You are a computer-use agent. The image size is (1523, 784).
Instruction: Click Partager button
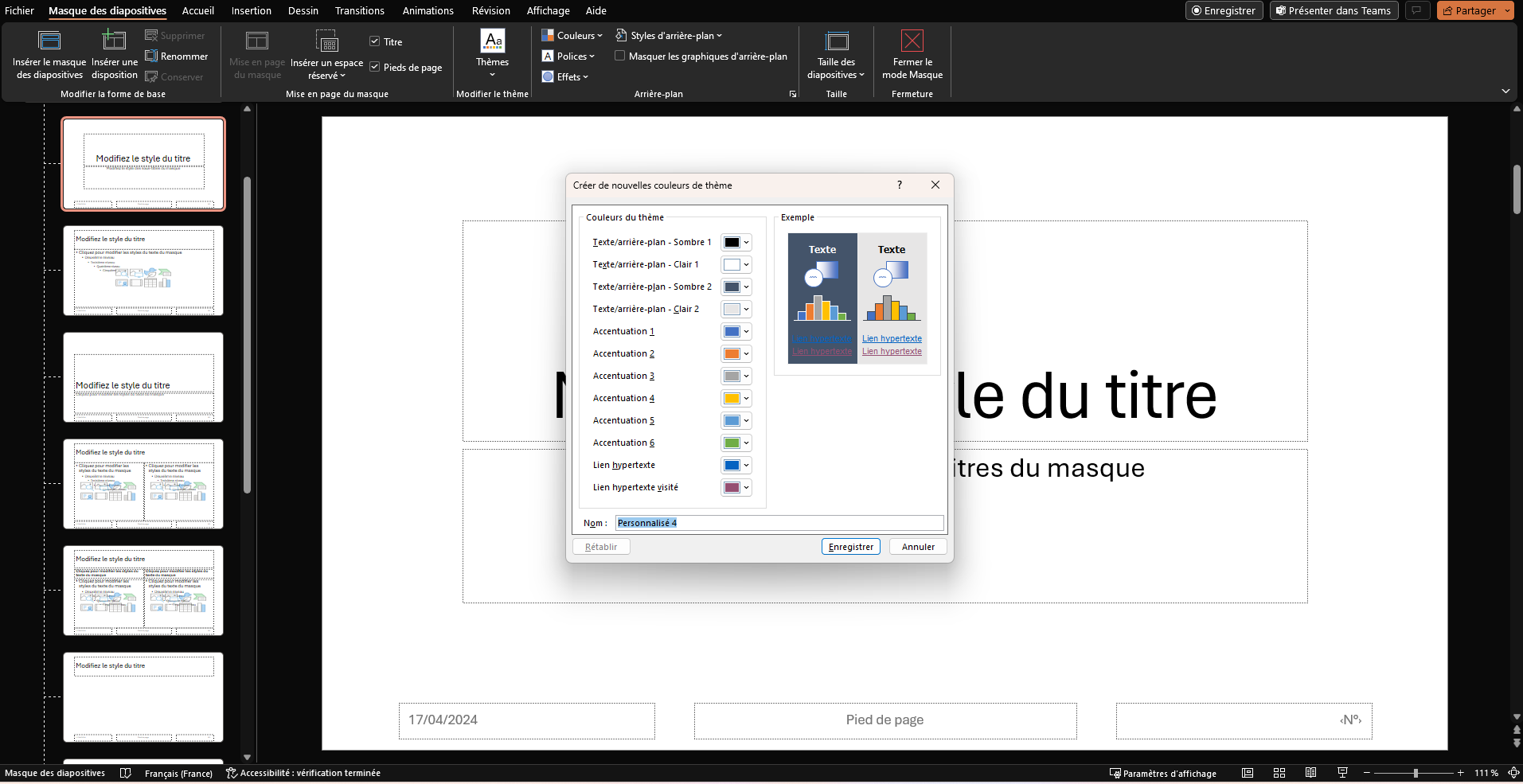coord(1469,10)
